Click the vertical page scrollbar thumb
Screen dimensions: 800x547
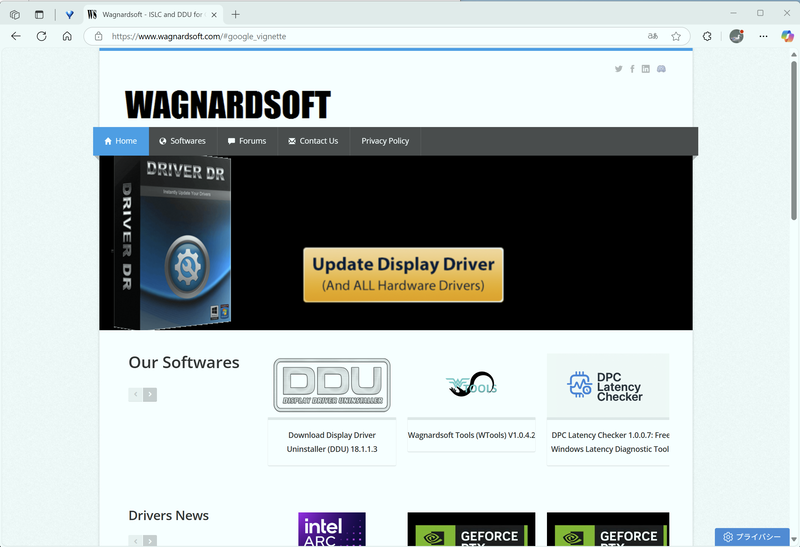point(794,140)
